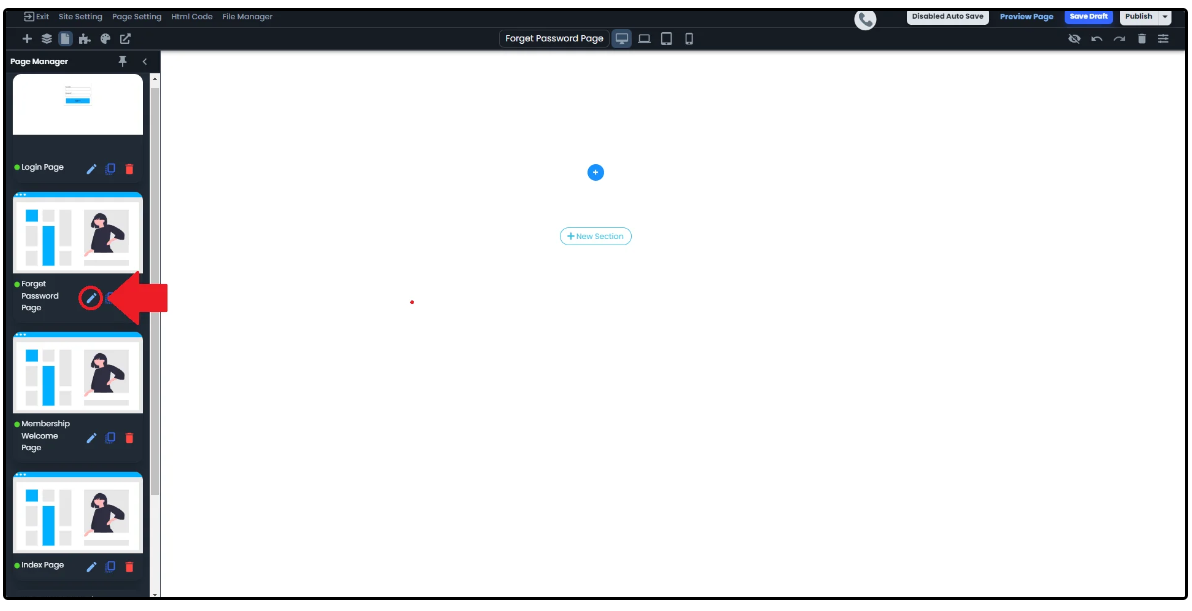
Task: Click the New Section button
Action: pyautogui.click(x=595, y=237)
